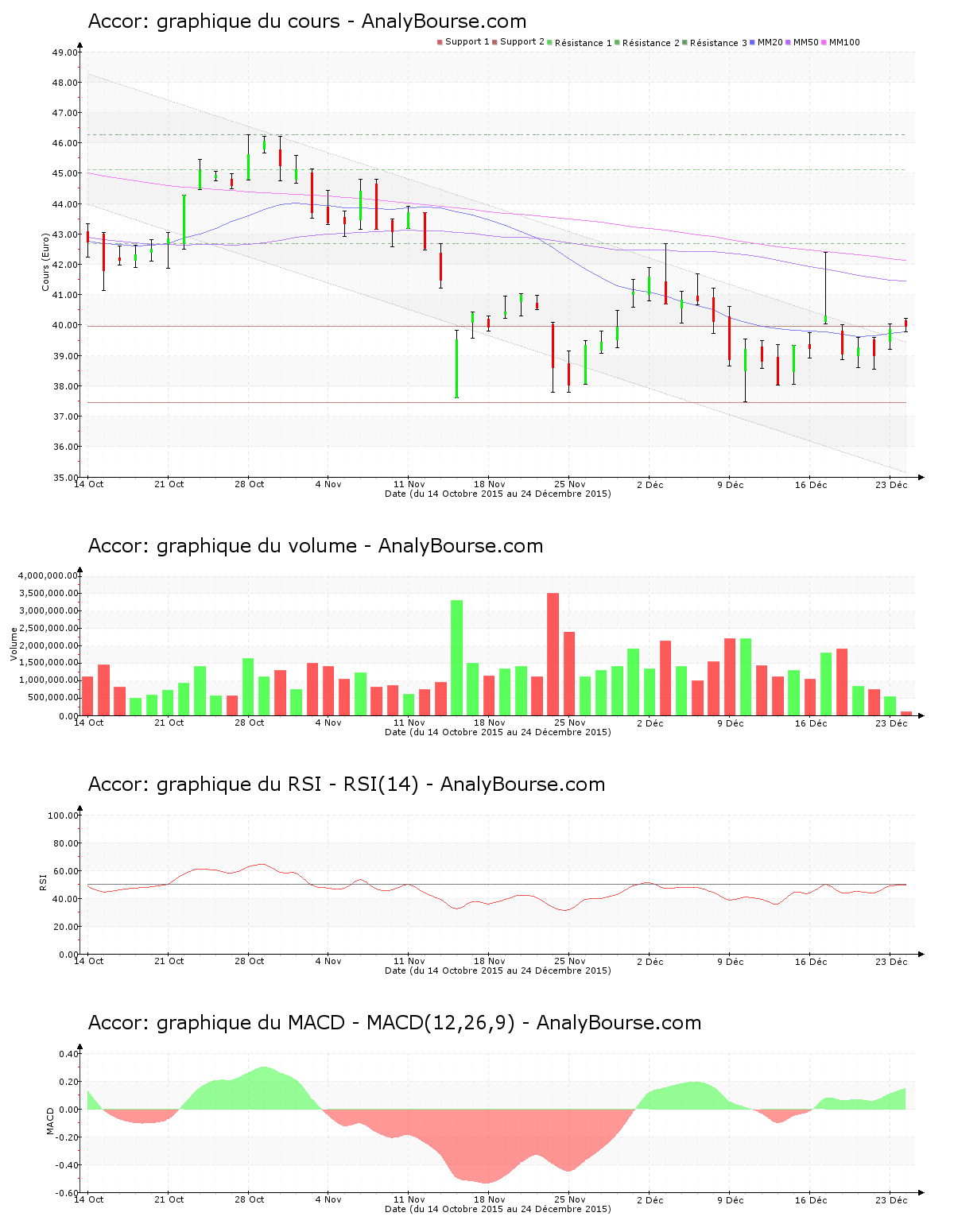
Task: Click '2 Déc' on the RSI chart axis
Action: (650, 962)
